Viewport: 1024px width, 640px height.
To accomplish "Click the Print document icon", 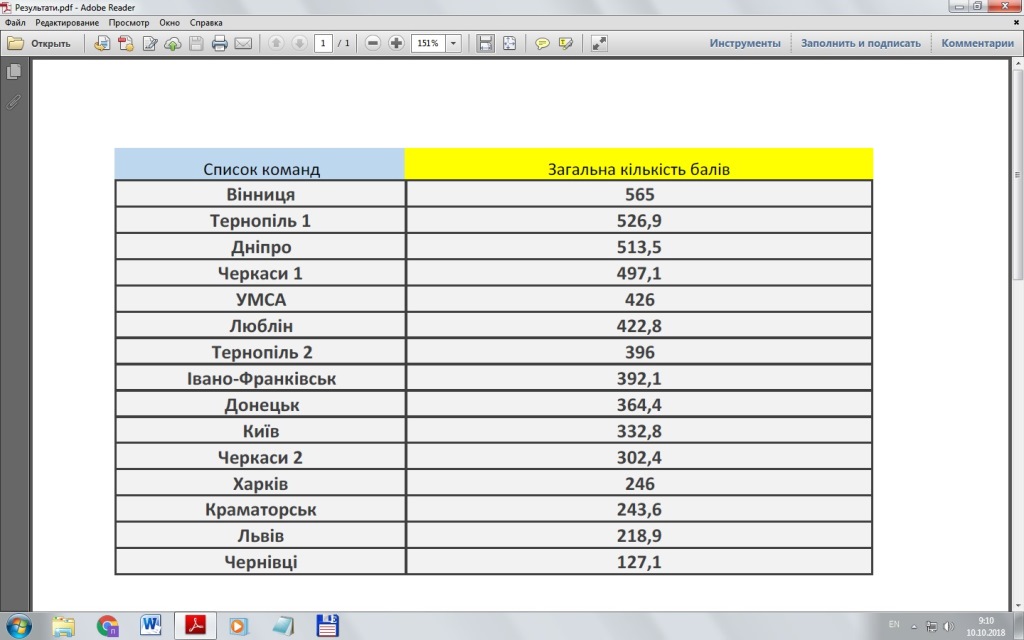I will point(219,43).
